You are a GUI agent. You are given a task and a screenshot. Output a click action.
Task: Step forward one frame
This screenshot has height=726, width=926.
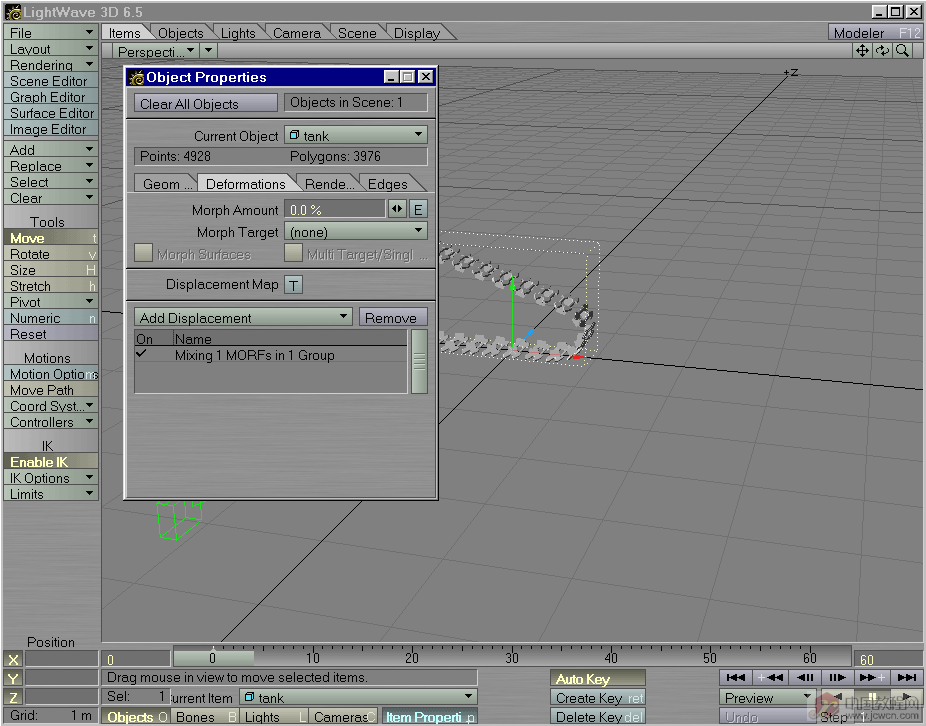tap(837, 678)
